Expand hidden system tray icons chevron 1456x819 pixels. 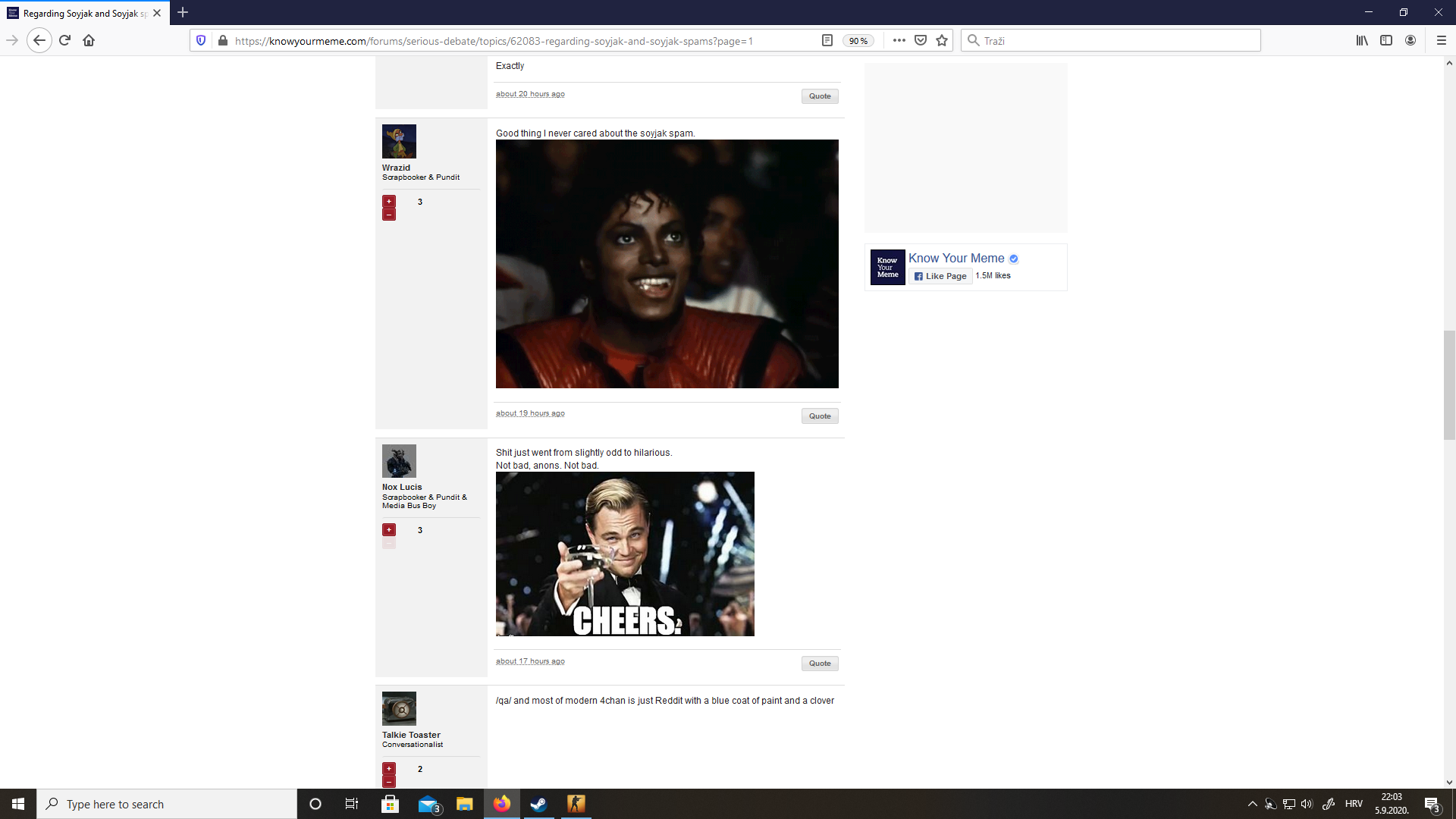1252,804
